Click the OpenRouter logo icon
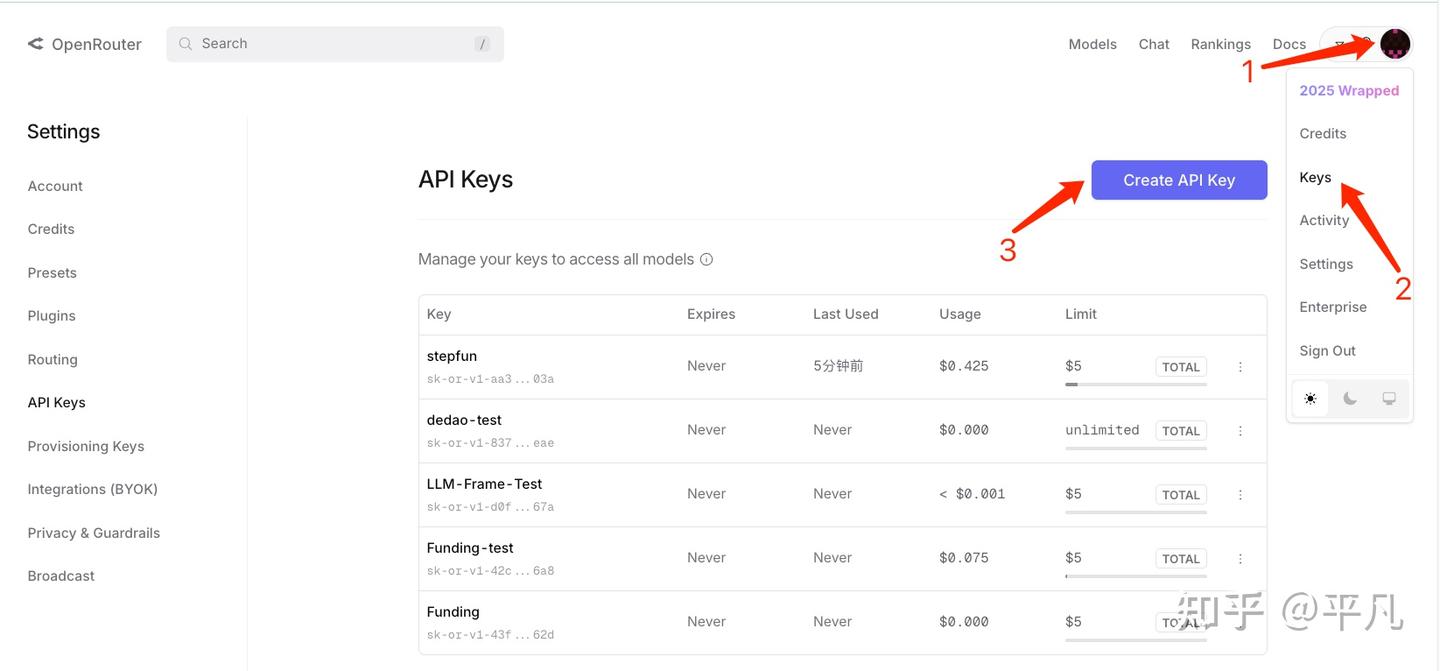The image size is (1440, 671). pos(35,44)
